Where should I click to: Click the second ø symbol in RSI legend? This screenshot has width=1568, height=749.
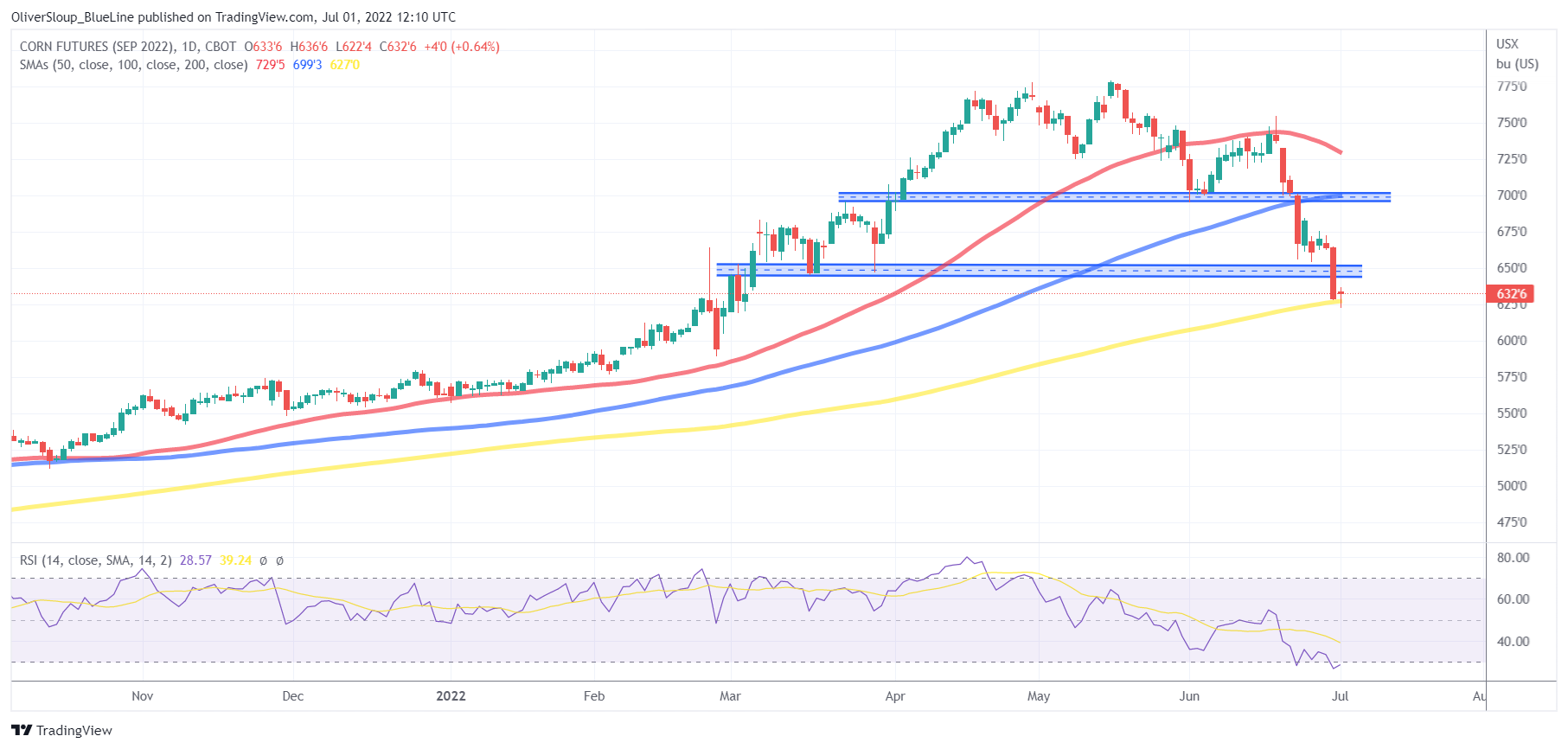279,560
